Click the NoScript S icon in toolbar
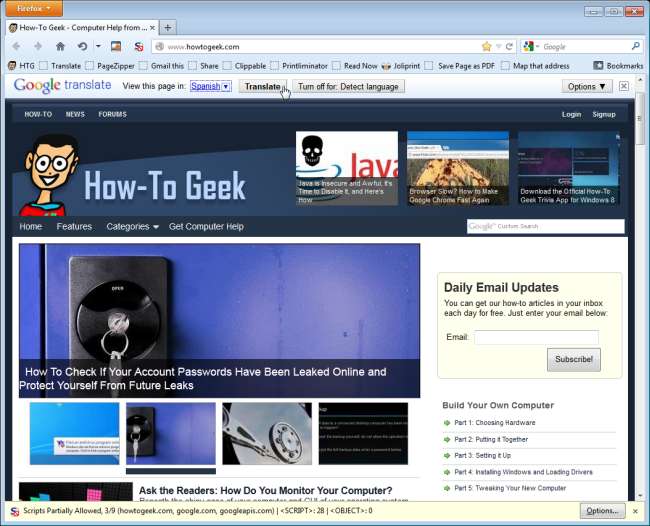 (x=138, y=46)
